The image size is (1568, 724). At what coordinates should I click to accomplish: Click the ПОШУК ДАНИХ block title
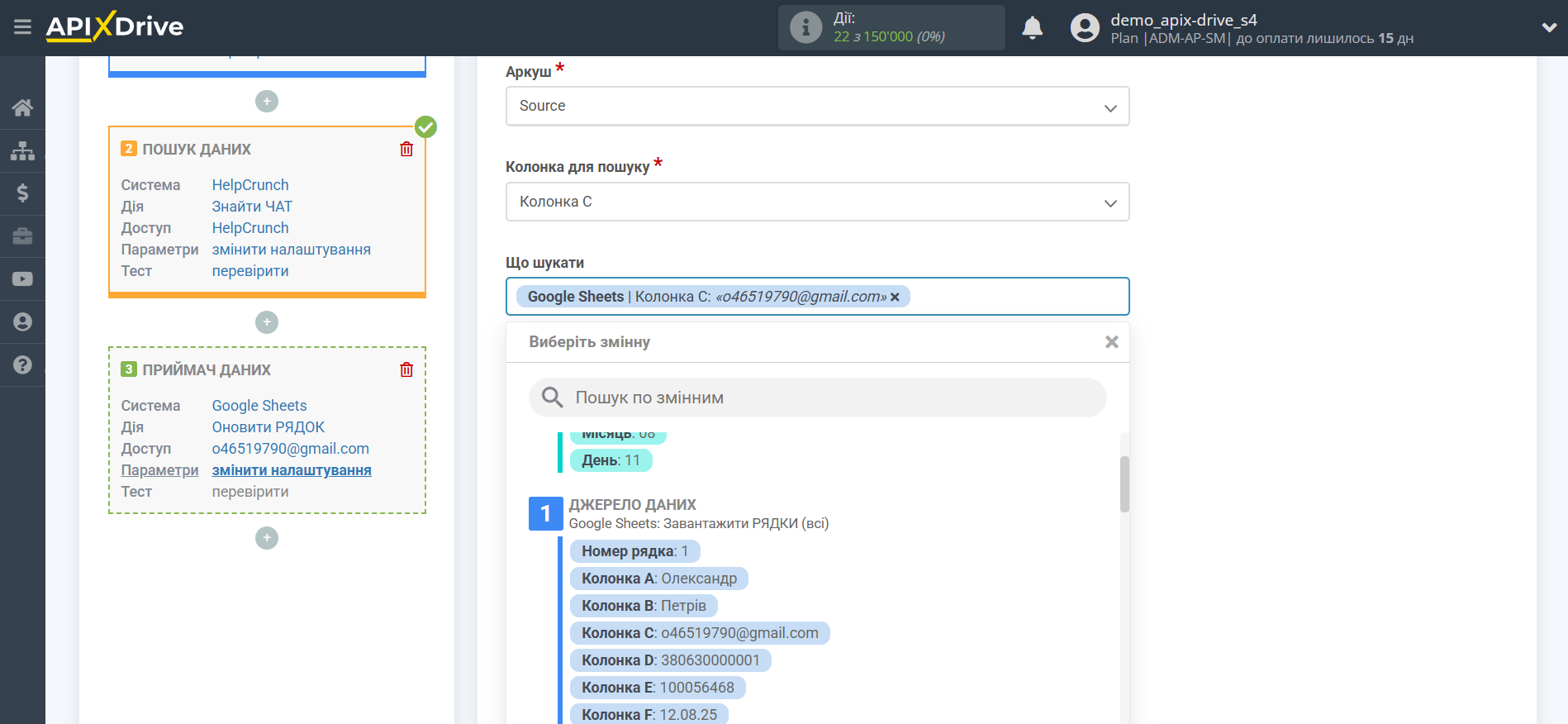[x=197, y=150]
